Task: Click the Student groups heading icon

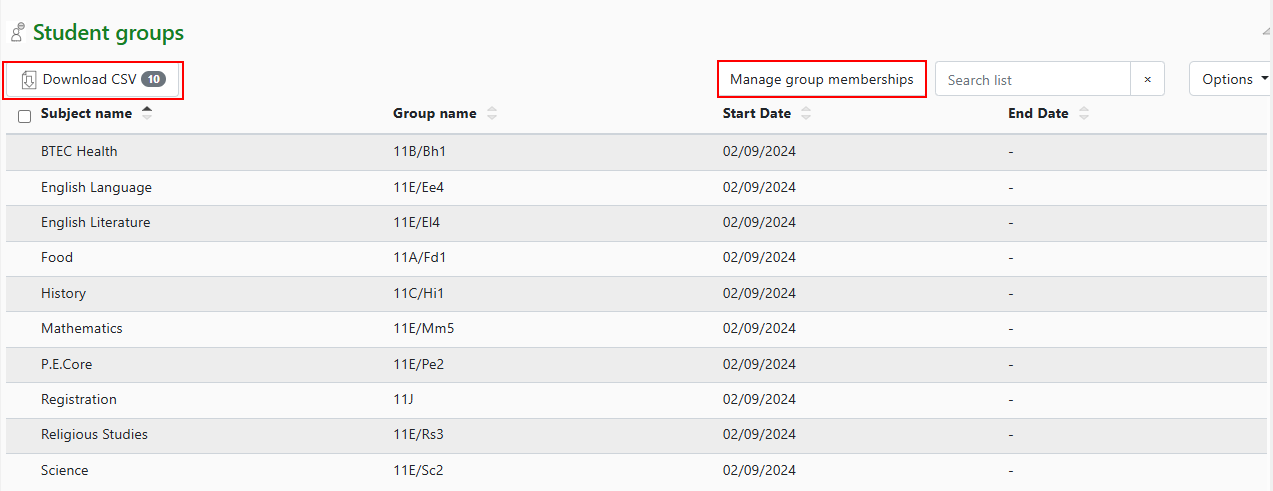Action: coord(18,32)
